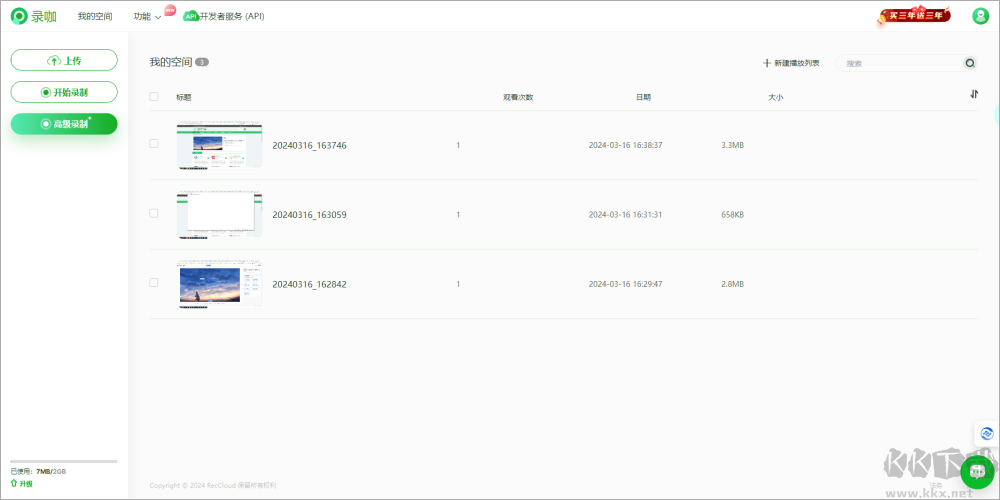Check the box for 20240316_163746
1000x500 pixels.
[154, 144]
